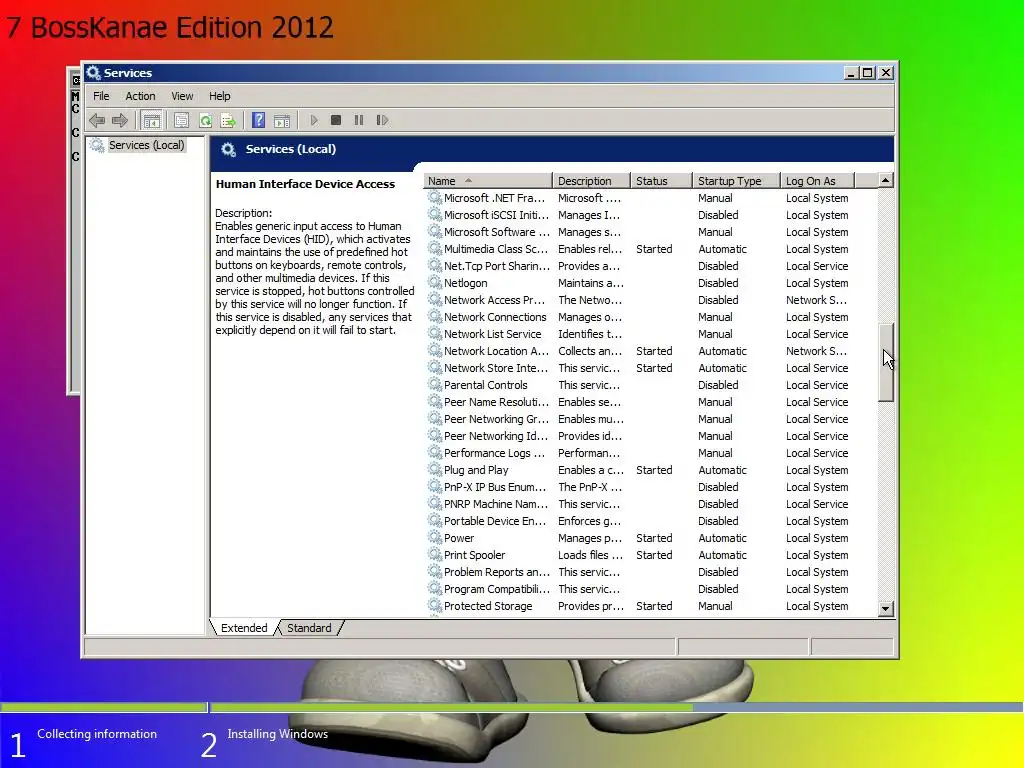Viewport: 1024px width, 768px height.
Task: Click gear icon of Power service
Action: (434, 537)
